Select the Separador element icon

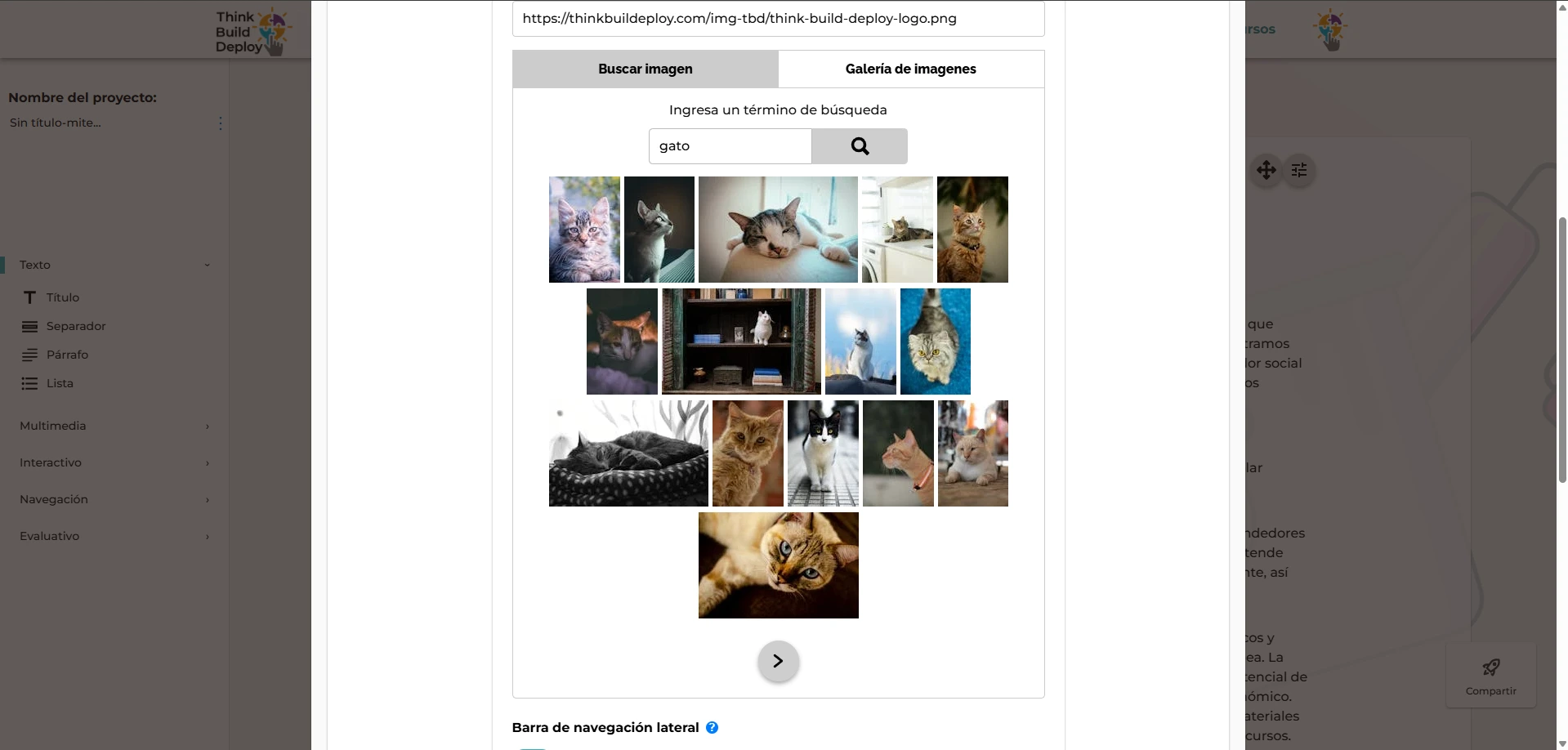[30, 326]
